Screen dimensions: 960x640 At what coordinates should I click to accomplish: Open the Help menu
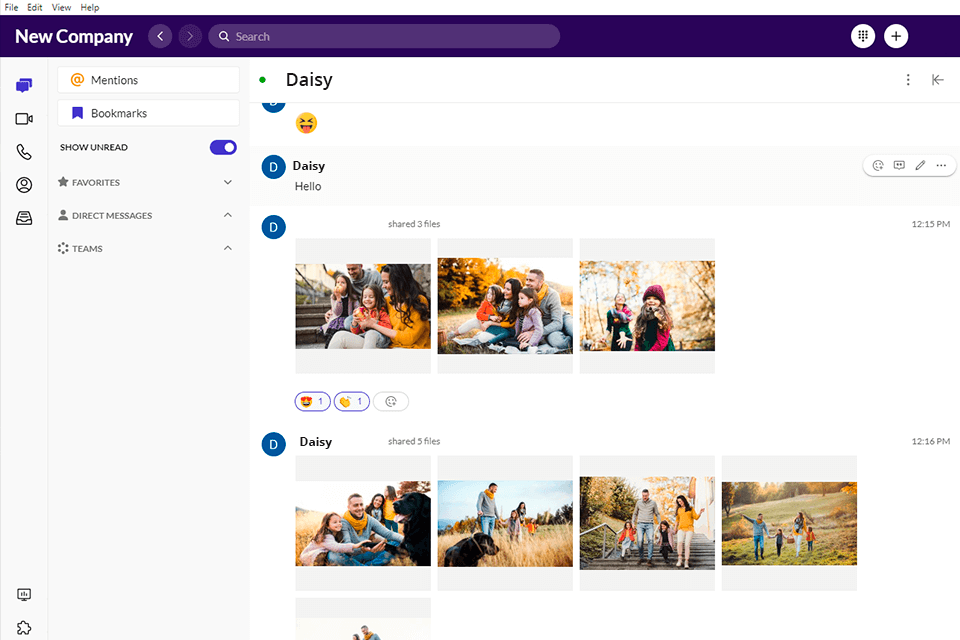[89, 7]
